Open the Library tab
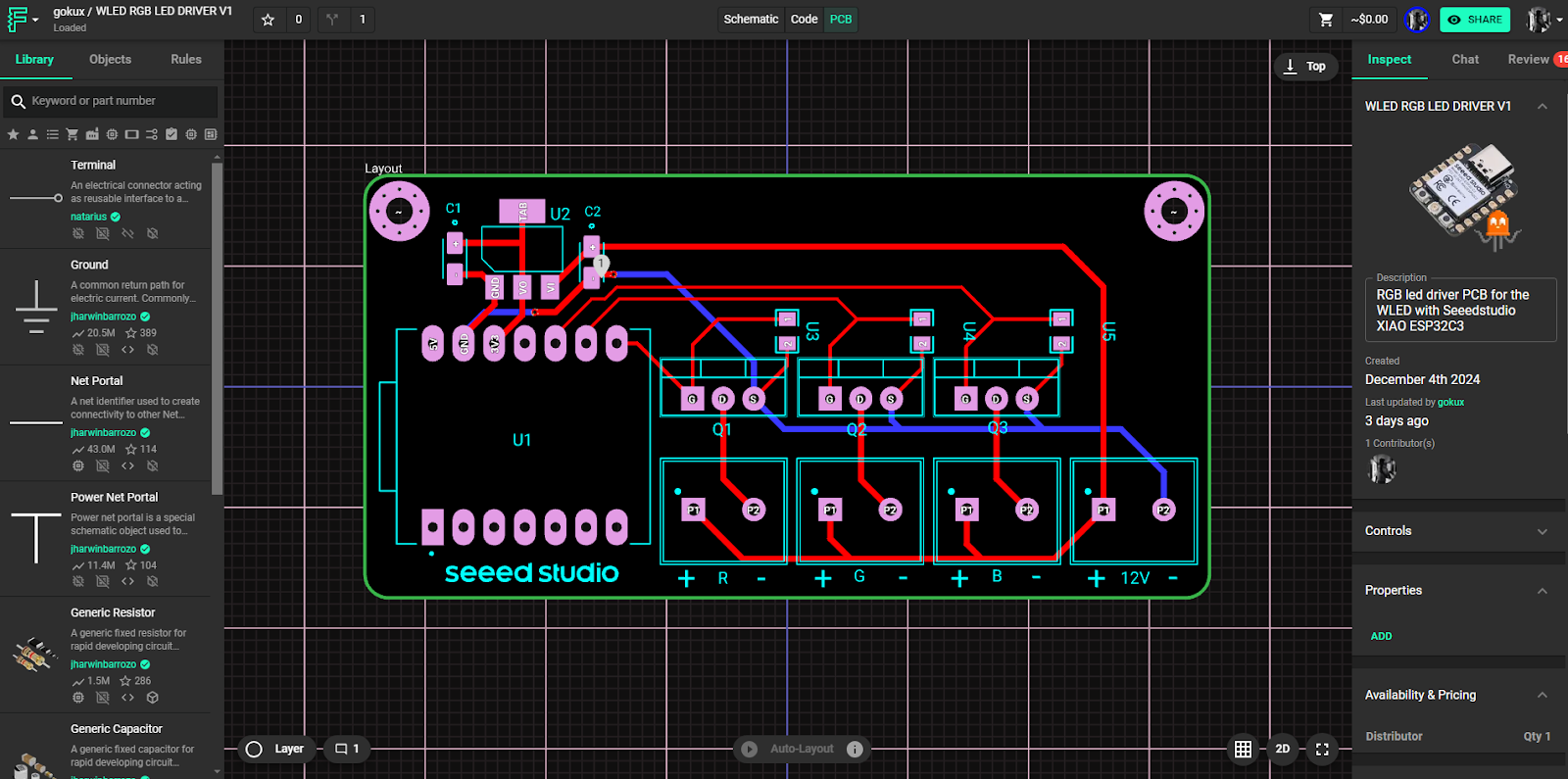This screenshot has height=779, width=1568. [x=34, y=60]
